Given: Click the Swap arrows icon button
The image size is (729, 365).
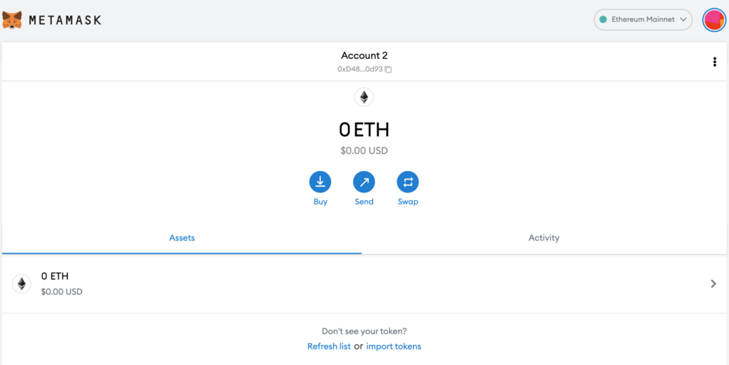Looking at the screenshot, I should coord(408,182).
